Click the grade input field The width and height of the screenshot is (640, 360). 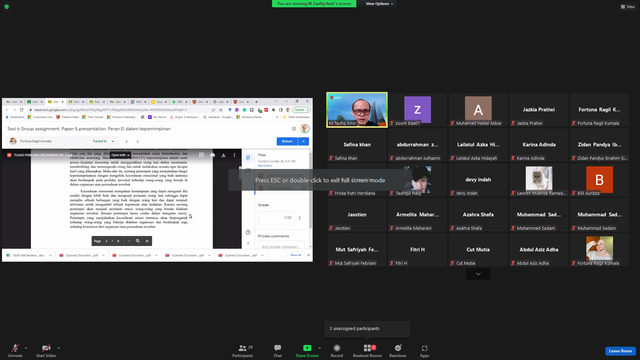[x=276, y=218]
